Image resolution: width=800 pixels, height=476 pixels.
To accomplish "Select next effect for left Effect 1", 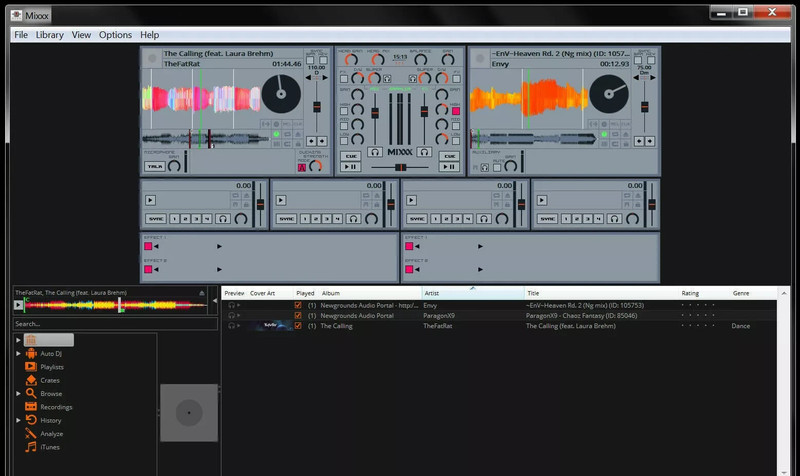I will [x=219, y=246].
